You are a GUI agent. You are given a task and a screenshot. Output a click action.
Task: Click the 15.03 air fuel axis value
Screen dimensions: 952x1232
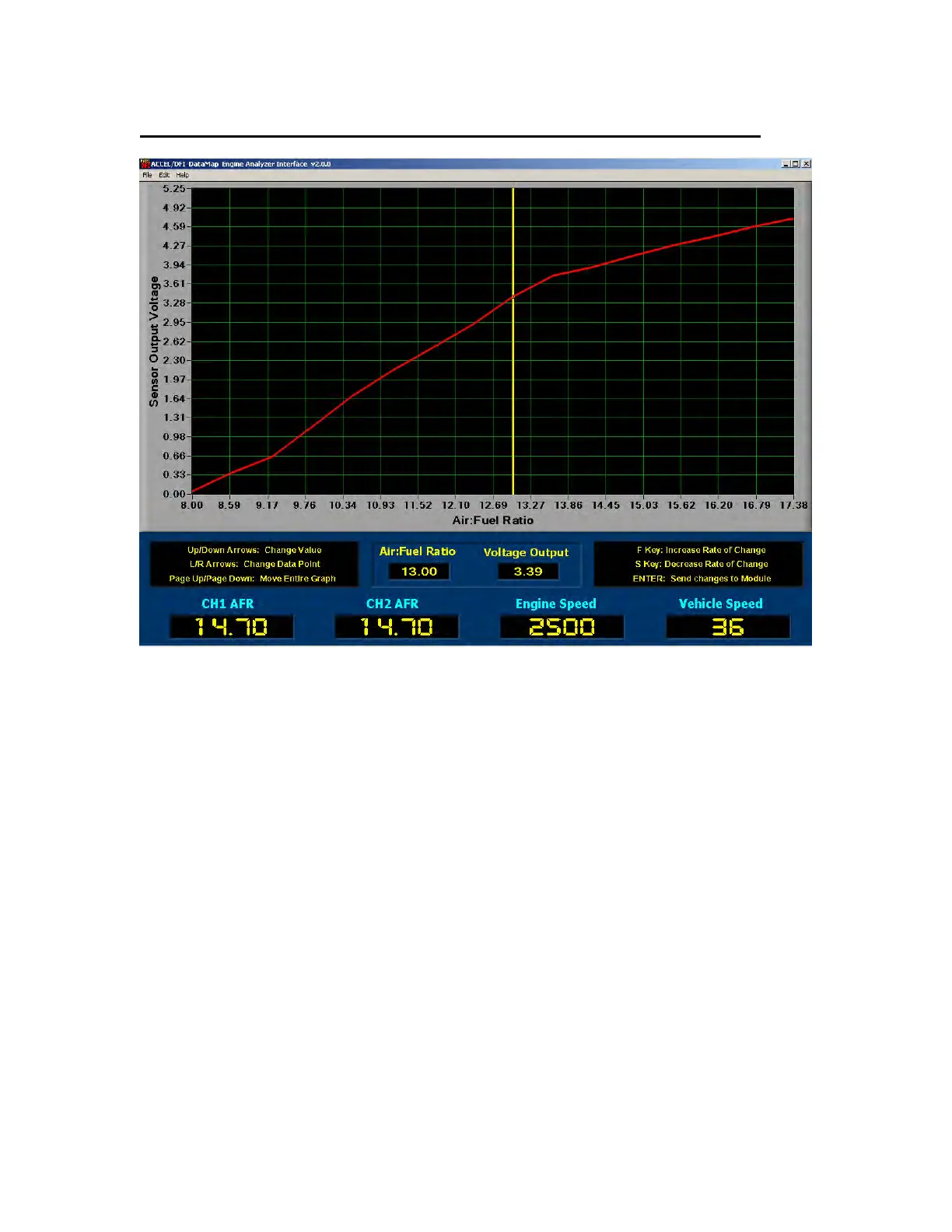coord(644,506)
